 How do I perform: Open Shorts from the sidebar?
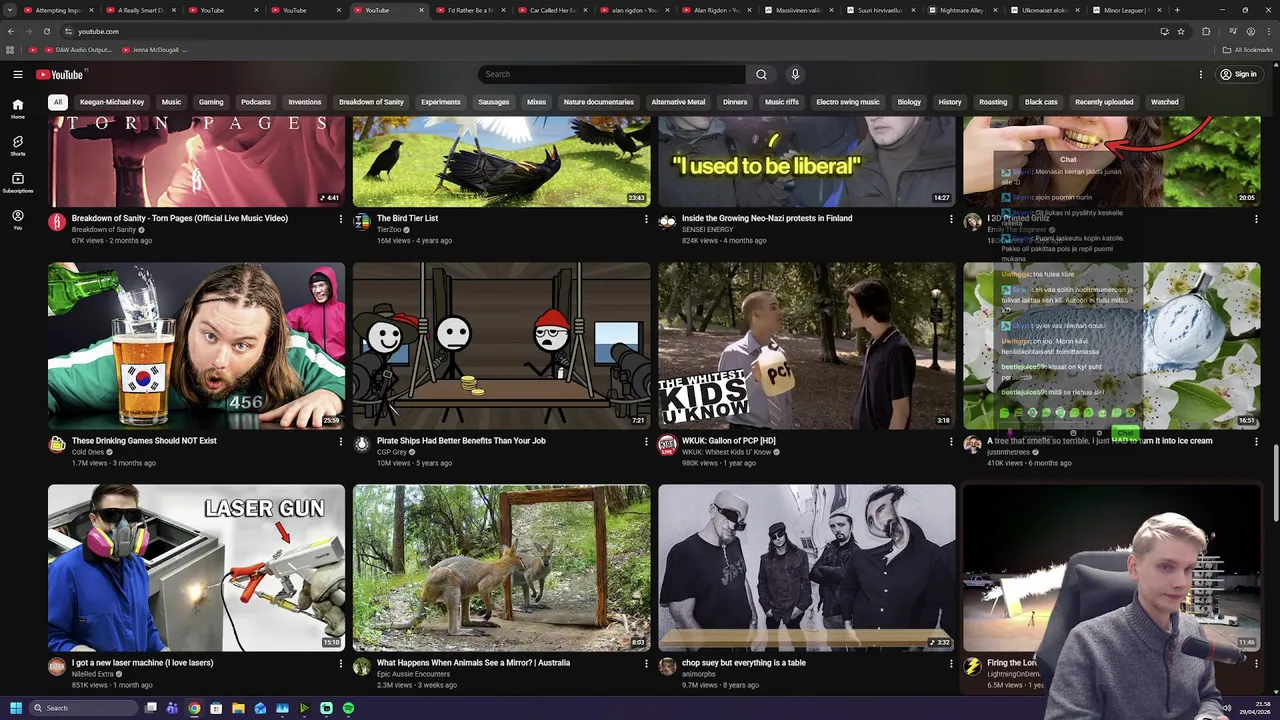click(18, 146)
